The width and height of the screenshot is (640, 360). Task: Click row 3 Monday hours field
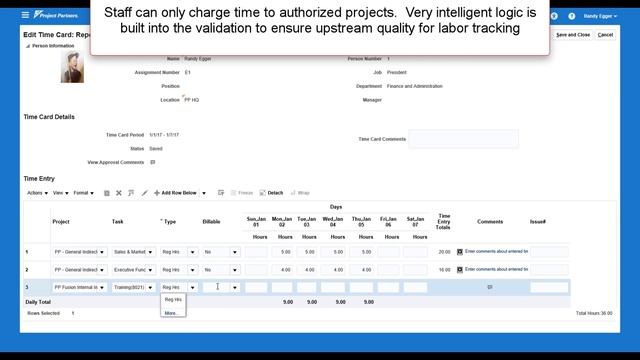tap(282, 287)
